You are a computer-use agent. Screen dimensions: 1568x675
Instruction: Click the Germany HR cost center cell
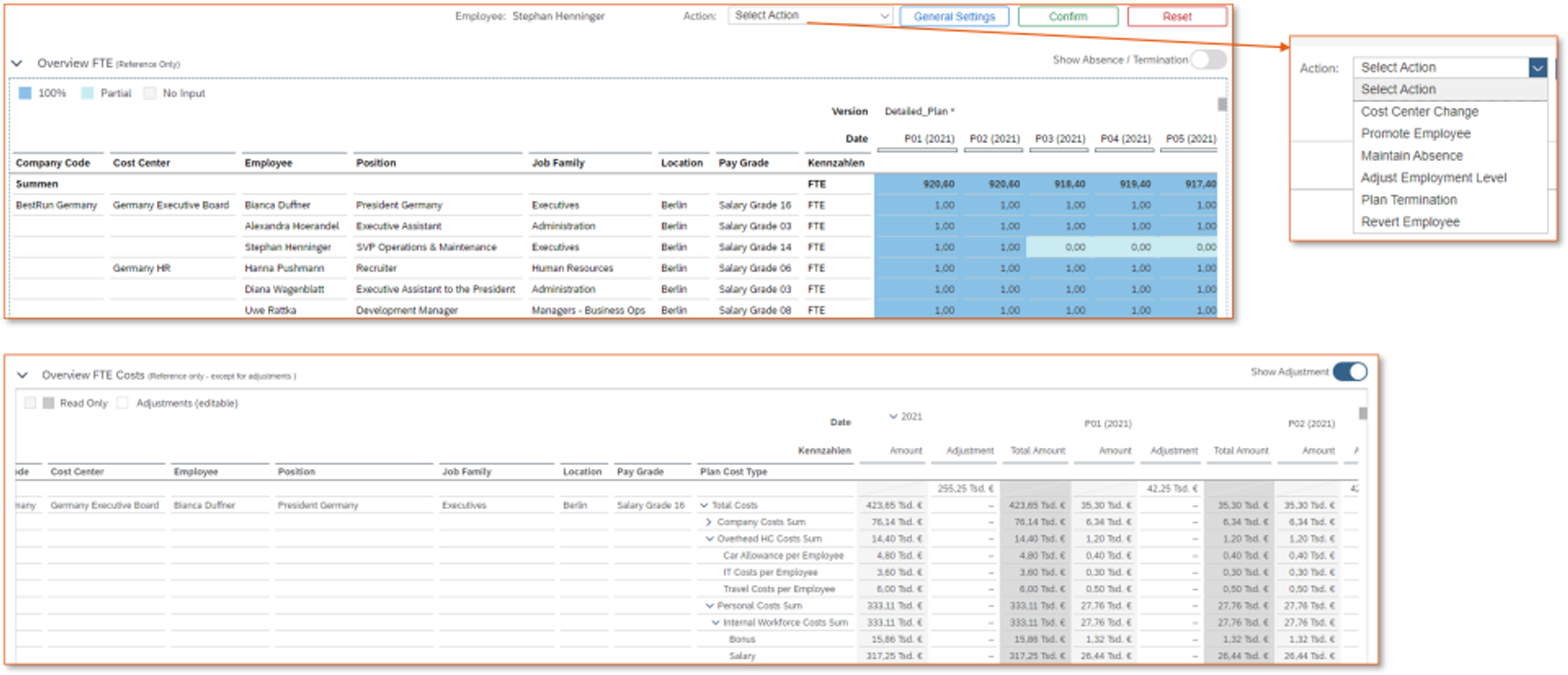click(141, 268)
